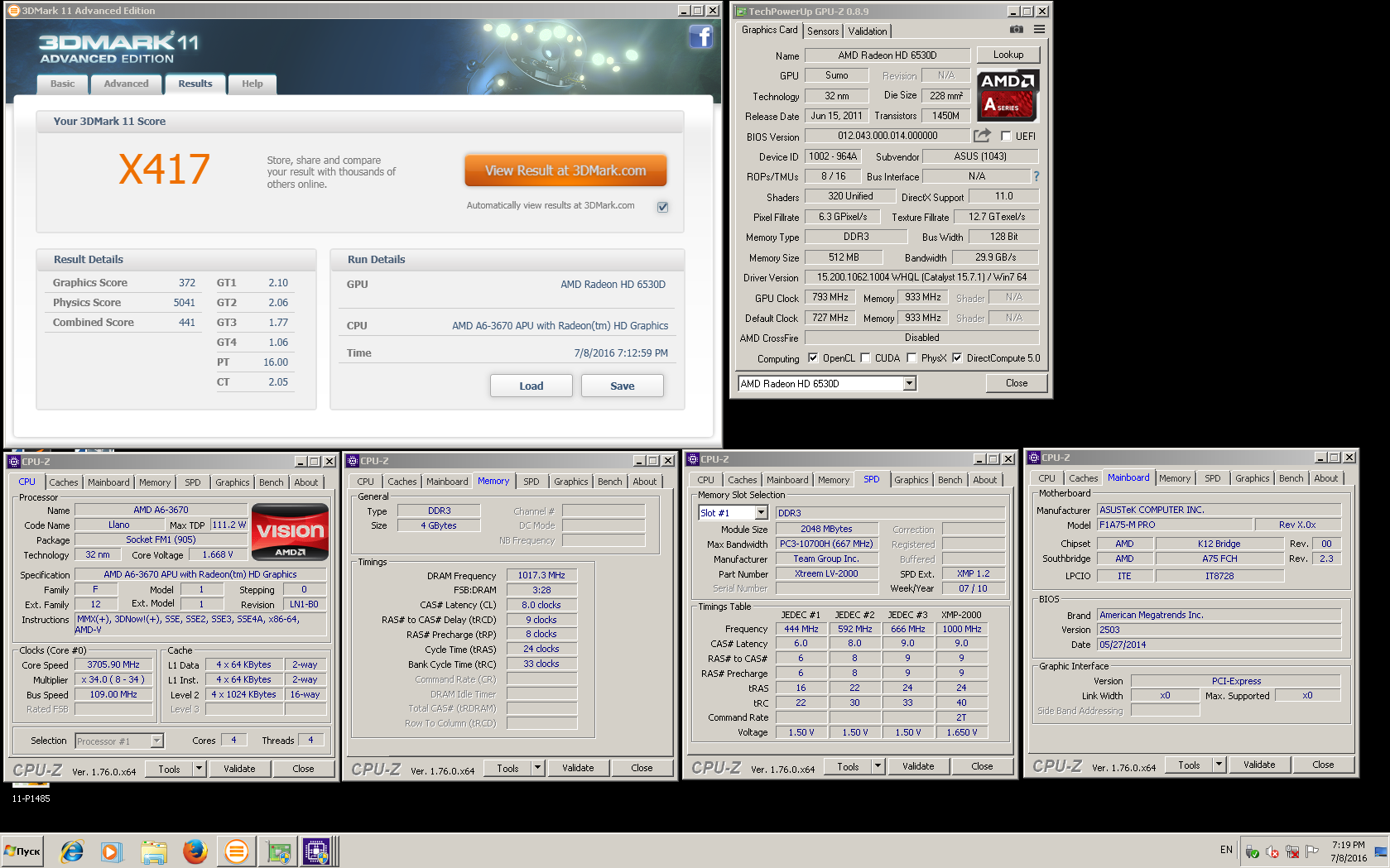The width and height of the screenshot is (1390, 868).
Task: Click the mainboard Model field F1A75-M PRO
Action: coord(1175,525)
